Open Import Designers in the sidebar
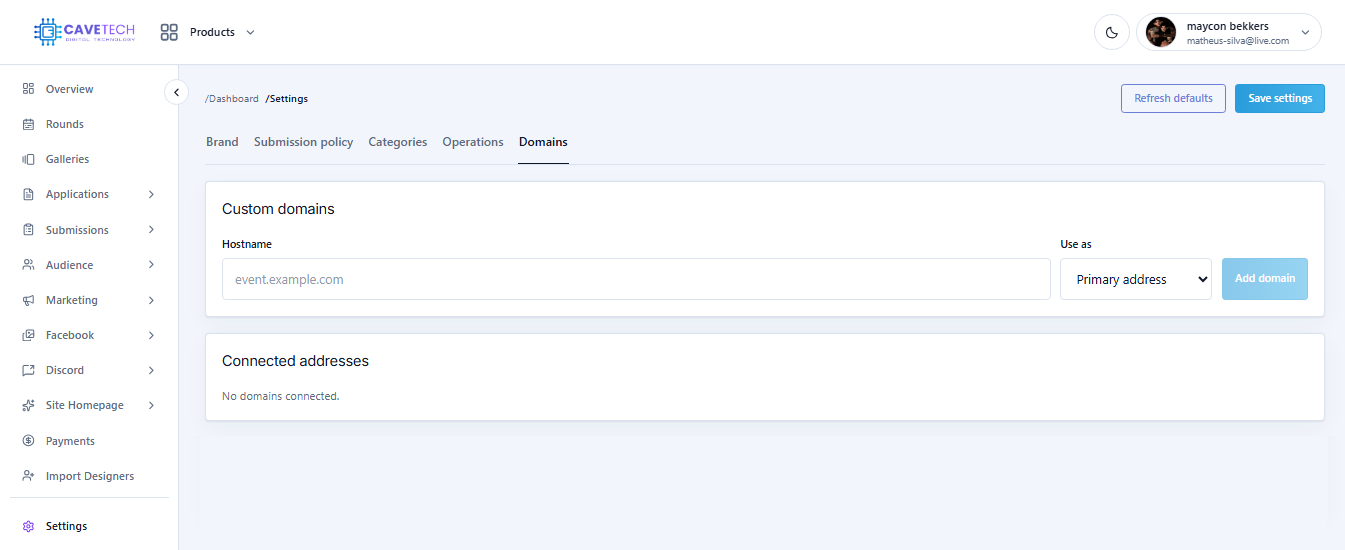The width and height of the screenshot is (1345, 550). coord(89,476)
